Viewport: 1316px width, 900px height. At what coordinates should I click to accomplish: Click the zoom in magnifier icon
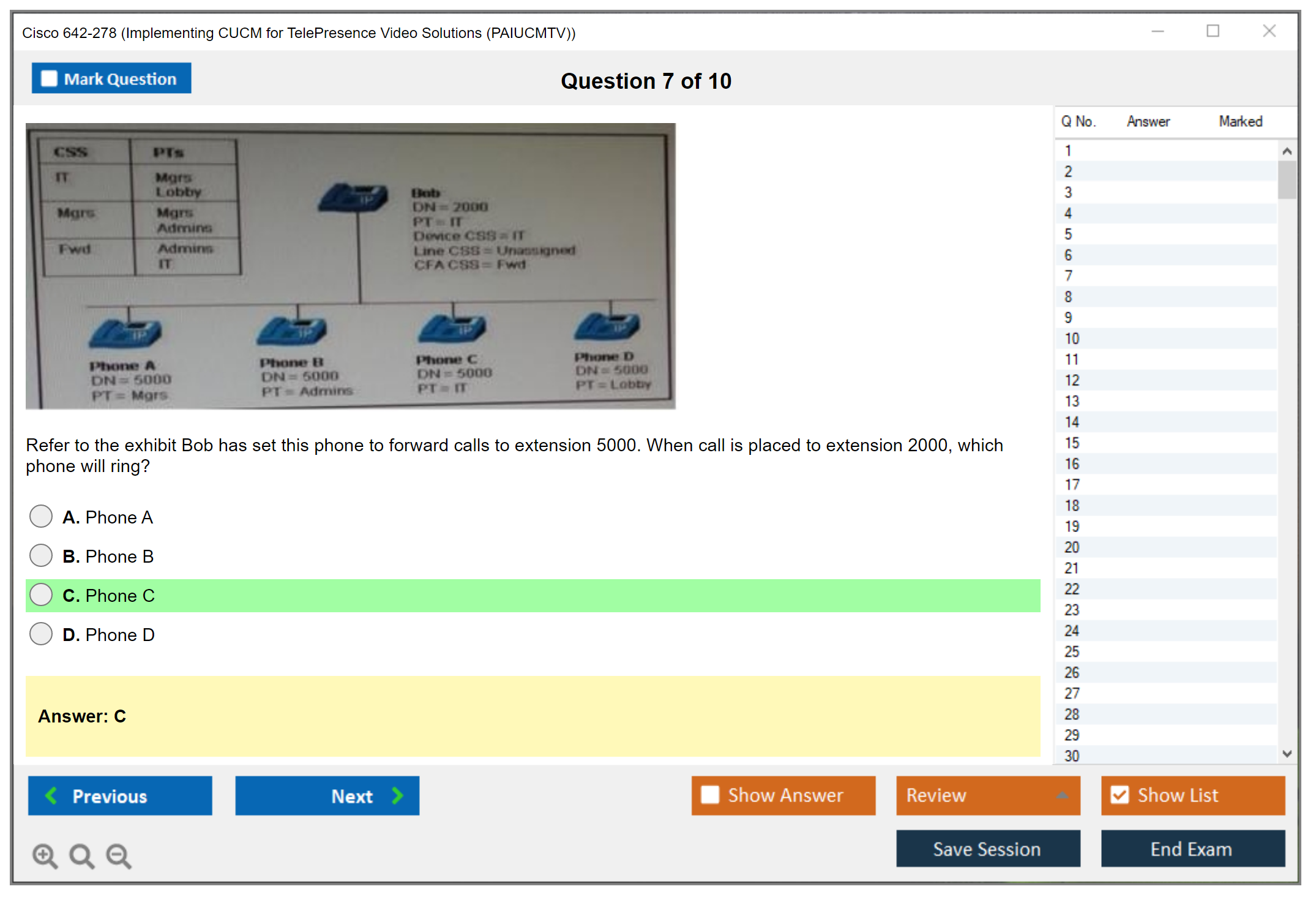tap(45, 855)
